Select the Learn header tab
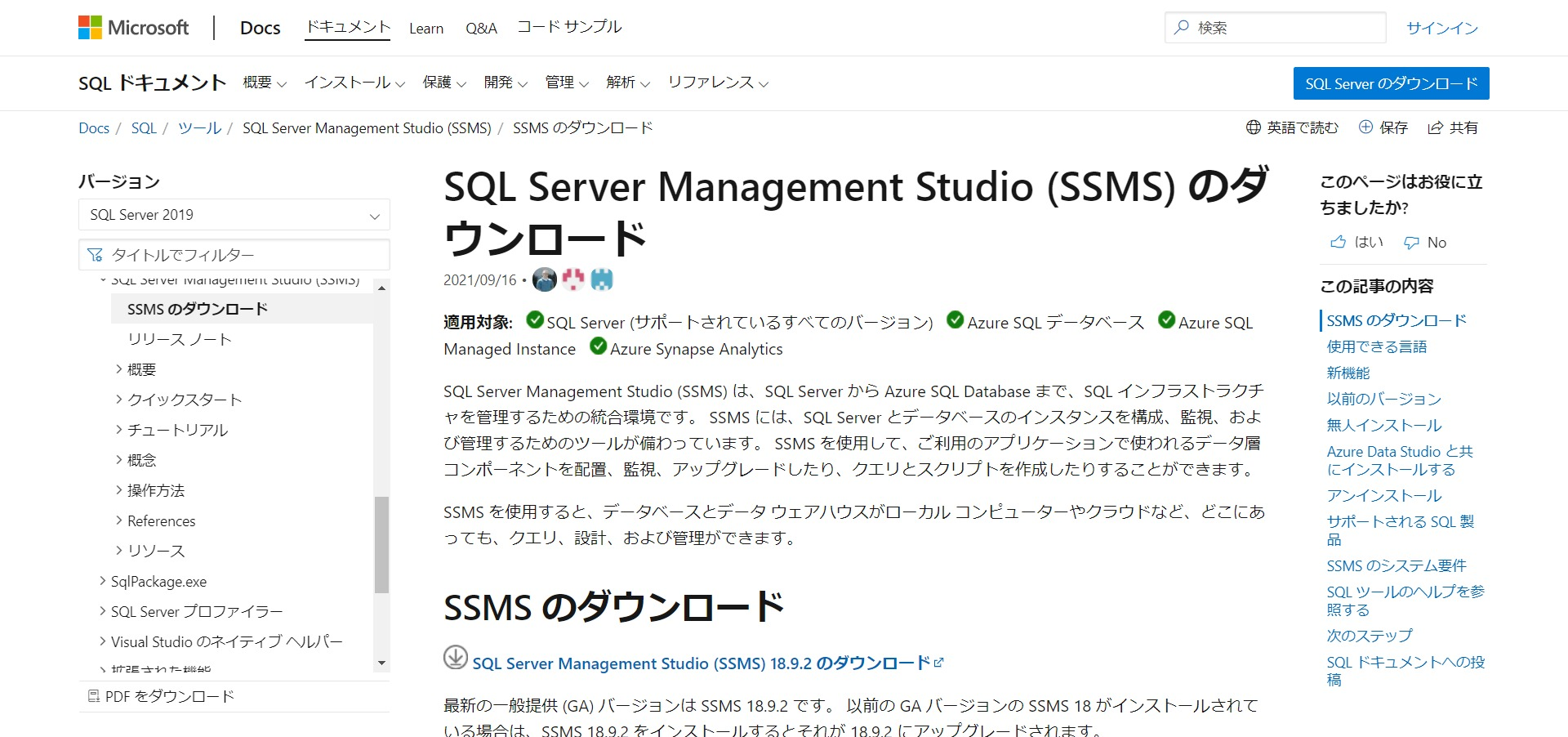 click(426, 29)
